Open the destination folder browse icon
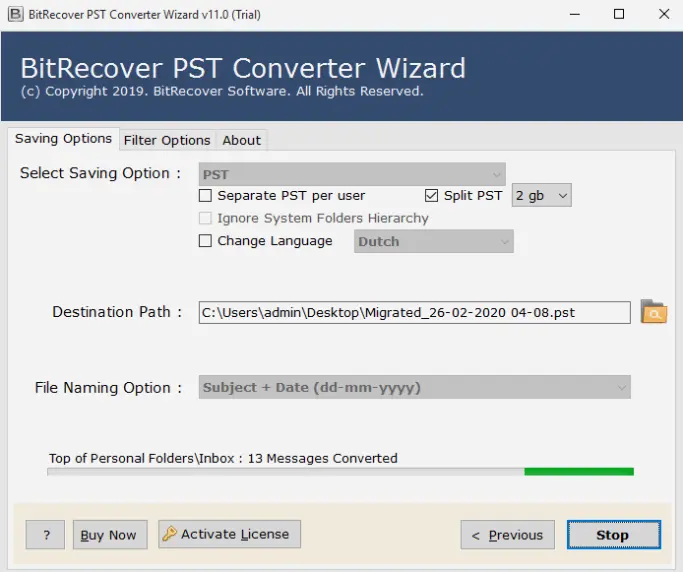 [x=653, y=312]
